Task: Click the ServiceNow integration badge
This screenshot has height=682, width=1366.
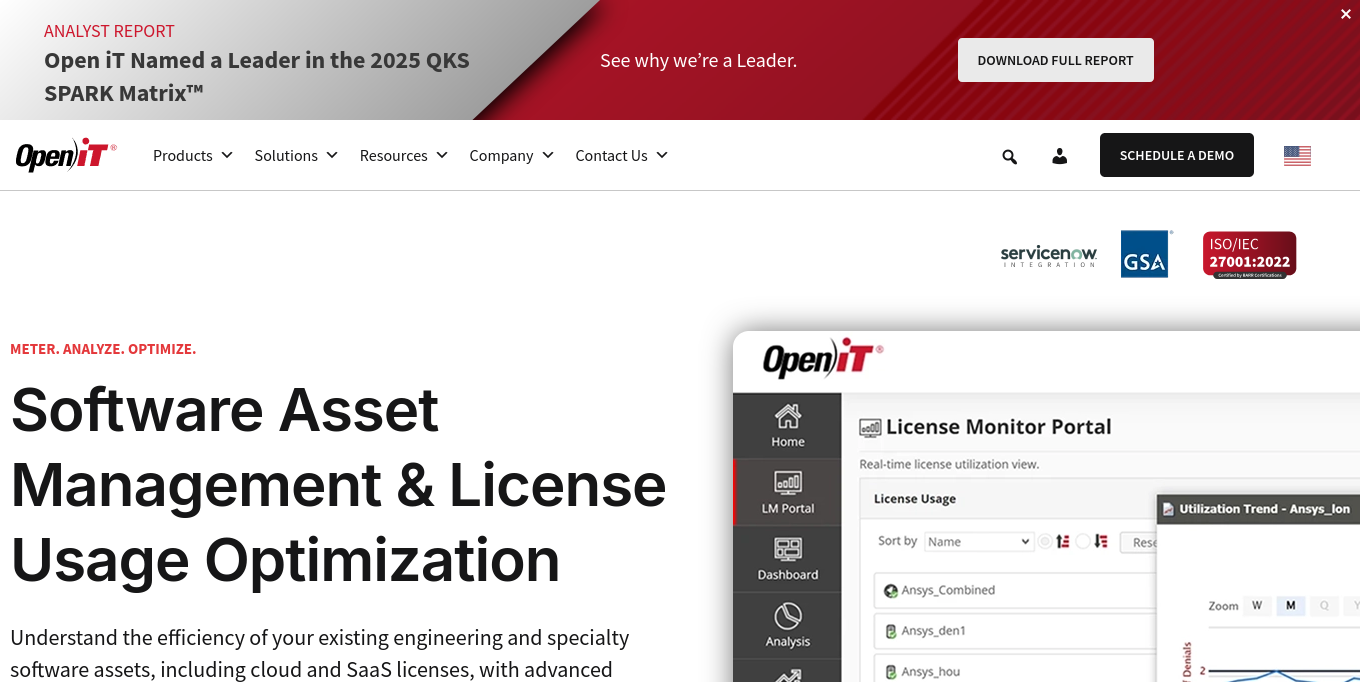Action: 1048,256
